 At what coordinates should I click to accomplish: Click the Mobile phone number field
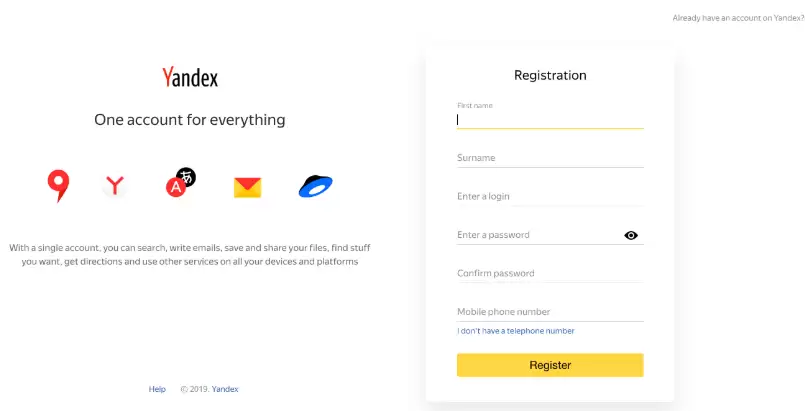tap(549, 311)
